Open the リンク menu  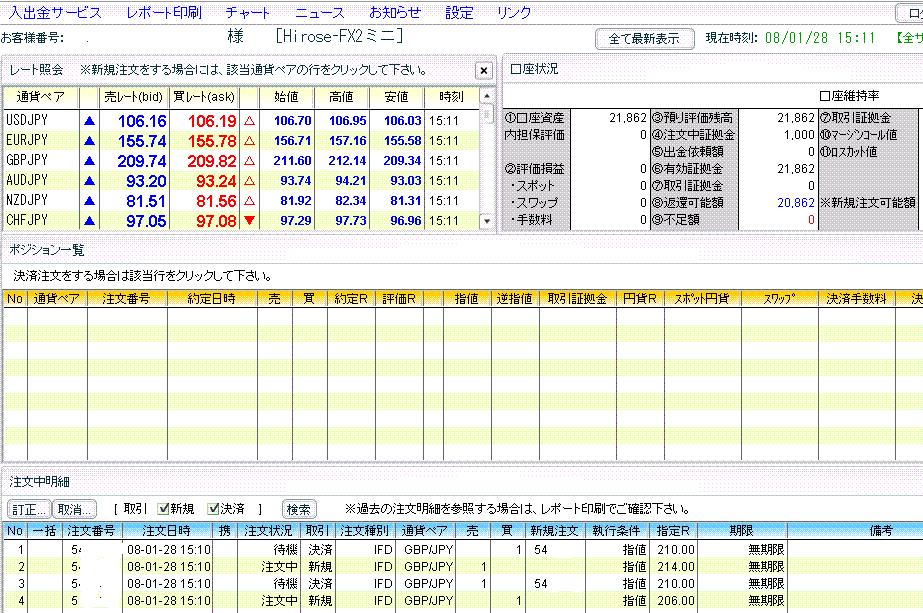tap(514, 12)
